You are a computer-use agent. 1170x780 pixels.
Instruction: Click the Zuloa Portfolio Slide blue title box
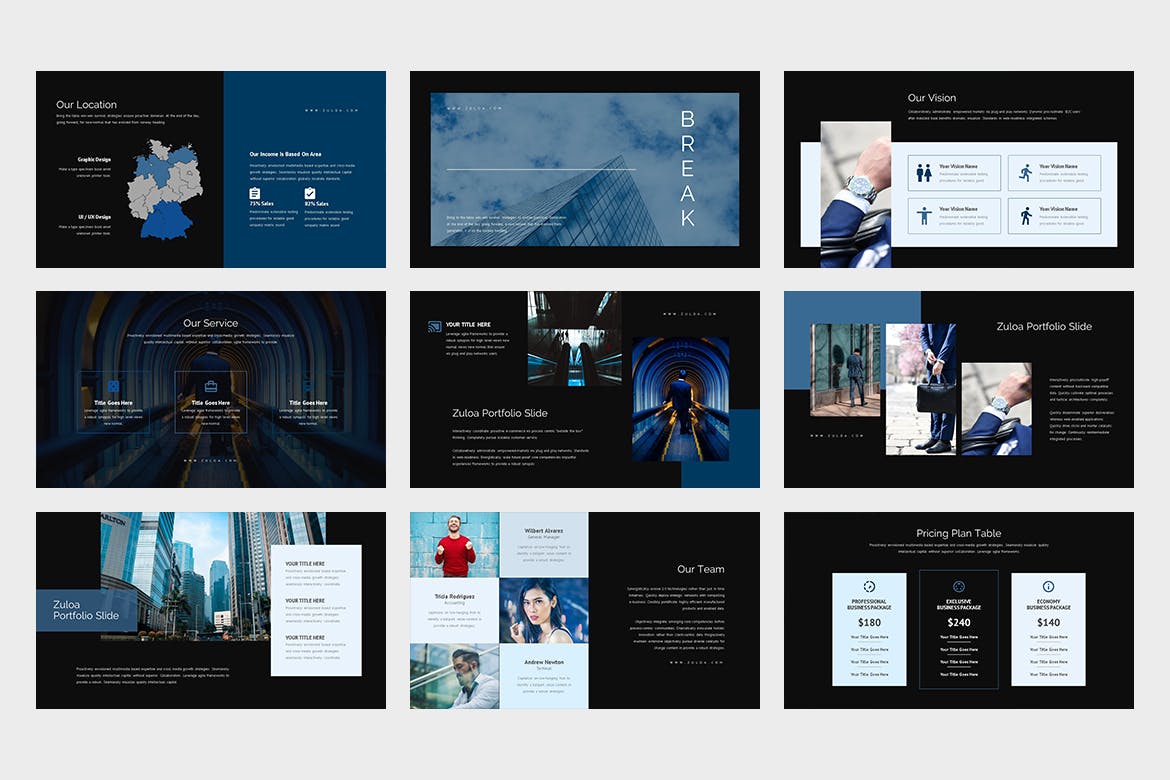(x=86, y=610)
